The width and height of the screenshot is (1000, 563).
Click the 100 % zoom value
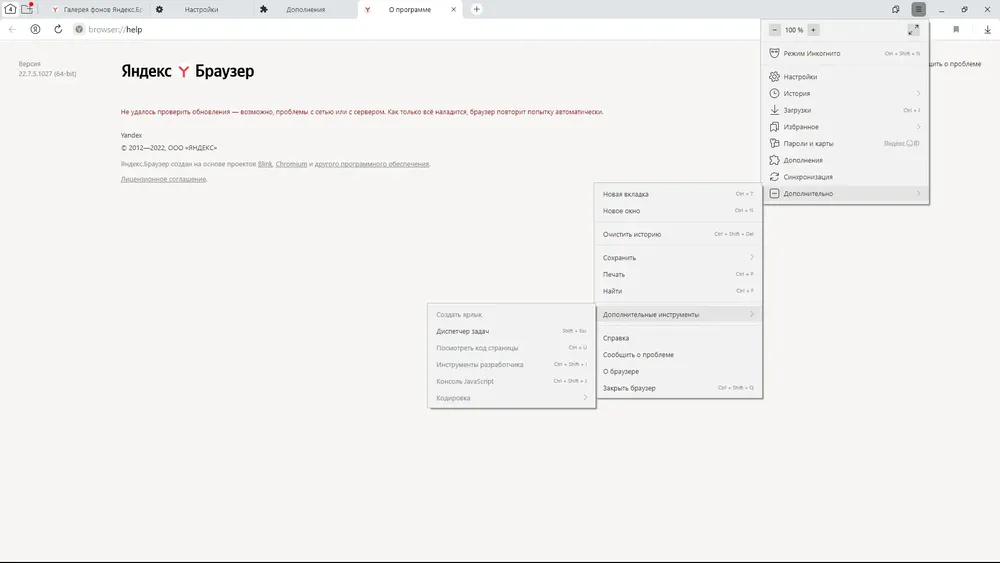(x=793, y=30)
